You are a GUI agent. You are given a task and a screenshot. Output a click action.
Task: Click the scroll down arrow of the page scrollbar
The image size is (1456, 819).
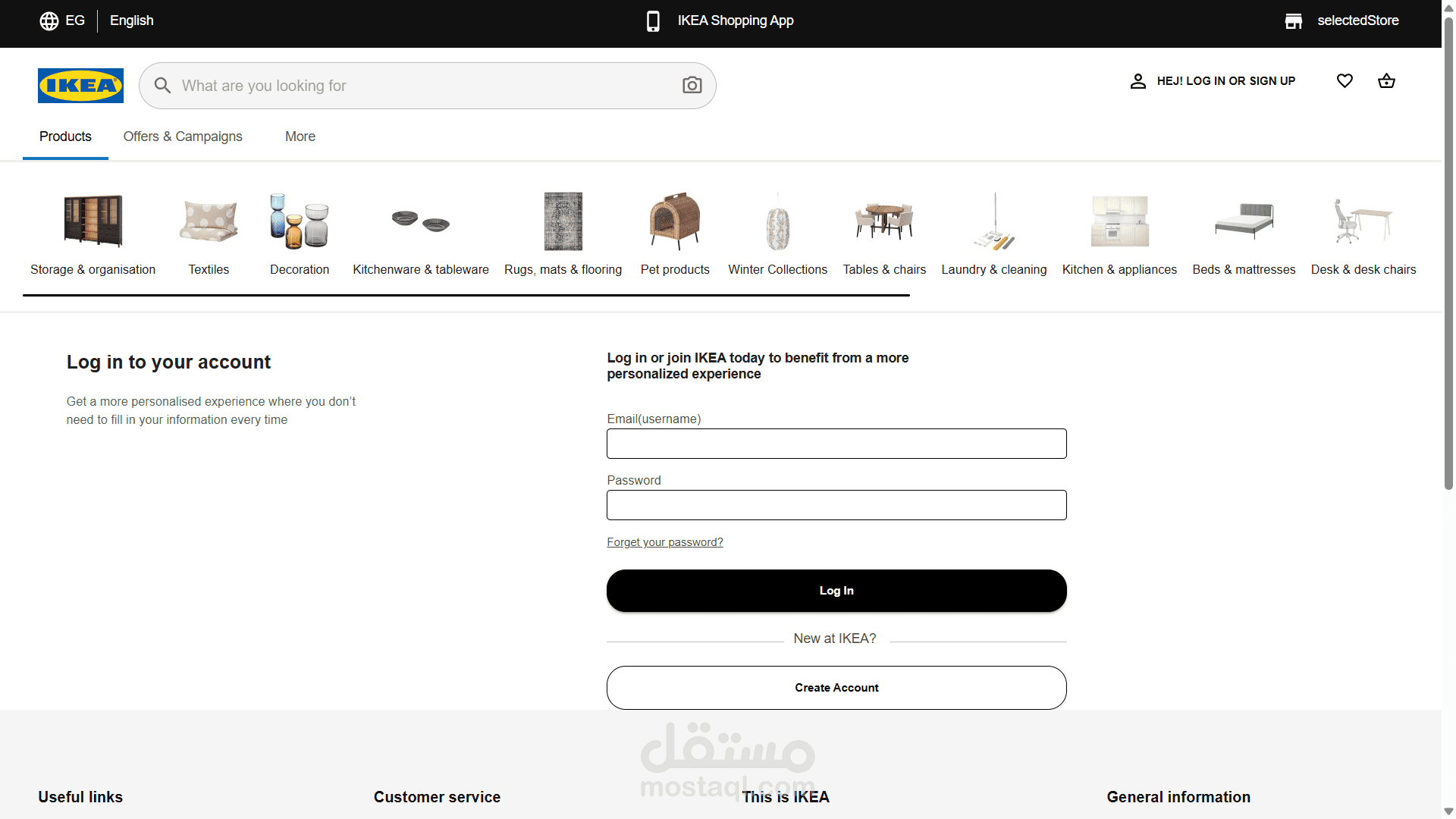(1448, 811)
